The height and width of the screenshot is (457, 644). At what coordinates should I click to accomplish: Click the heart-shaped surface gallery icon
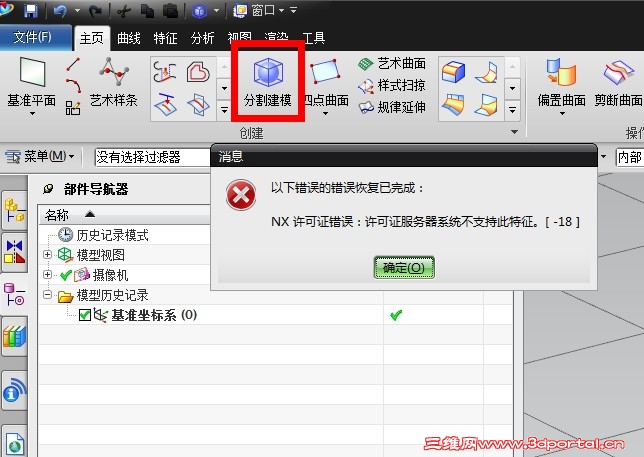point(198,72)
